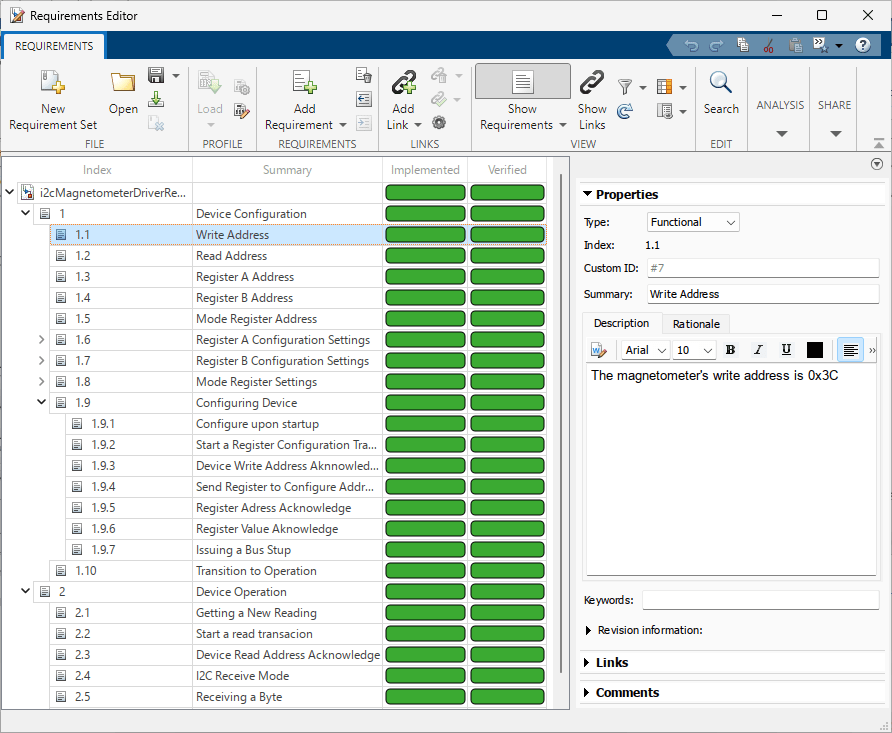Select the REQUIREMENTS ribbon tab
892x733 pixels.
pyautogui.click(x=53, y=46)
